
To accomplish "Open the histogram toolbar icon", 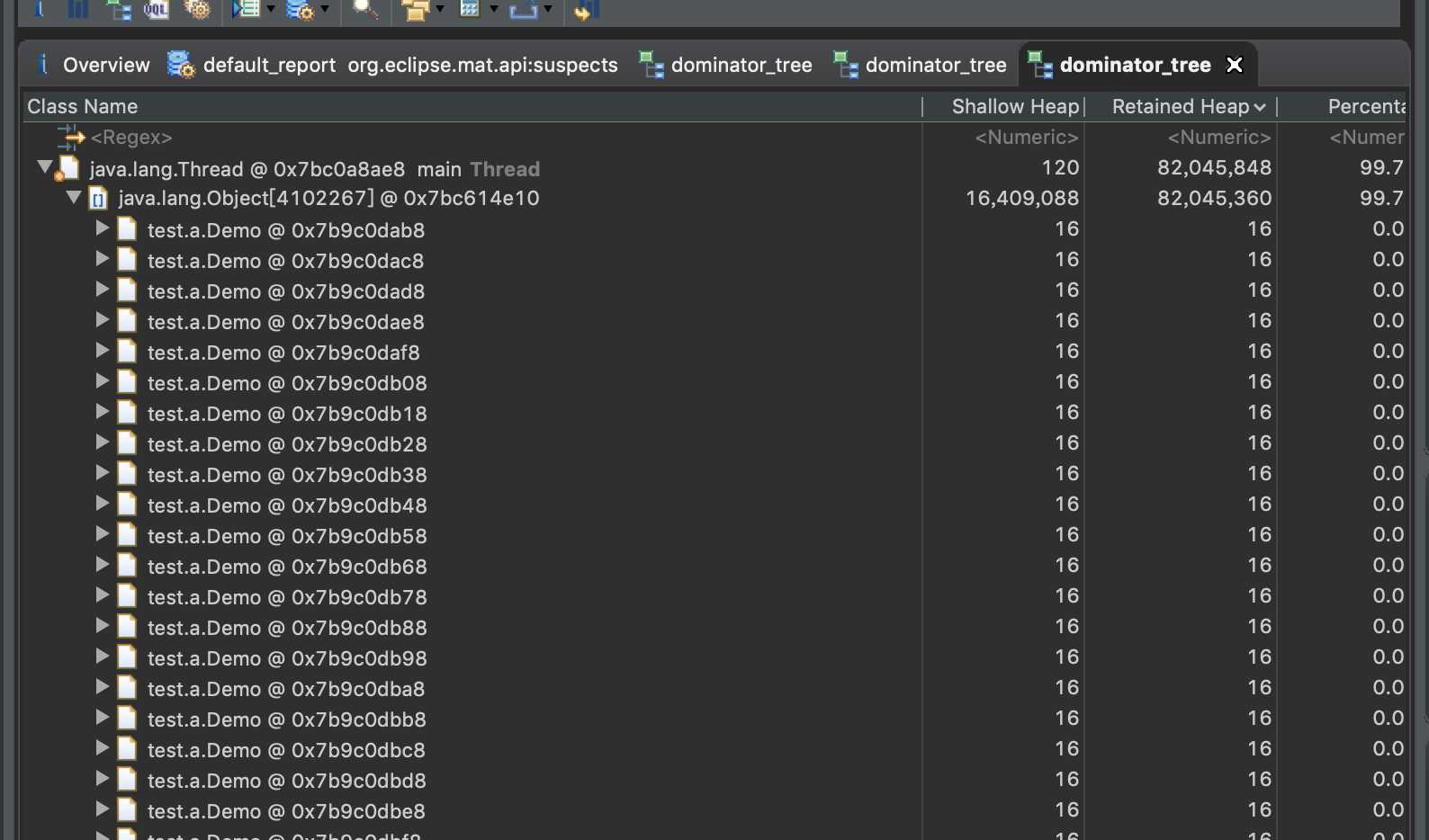I will (x=78, y=9).
